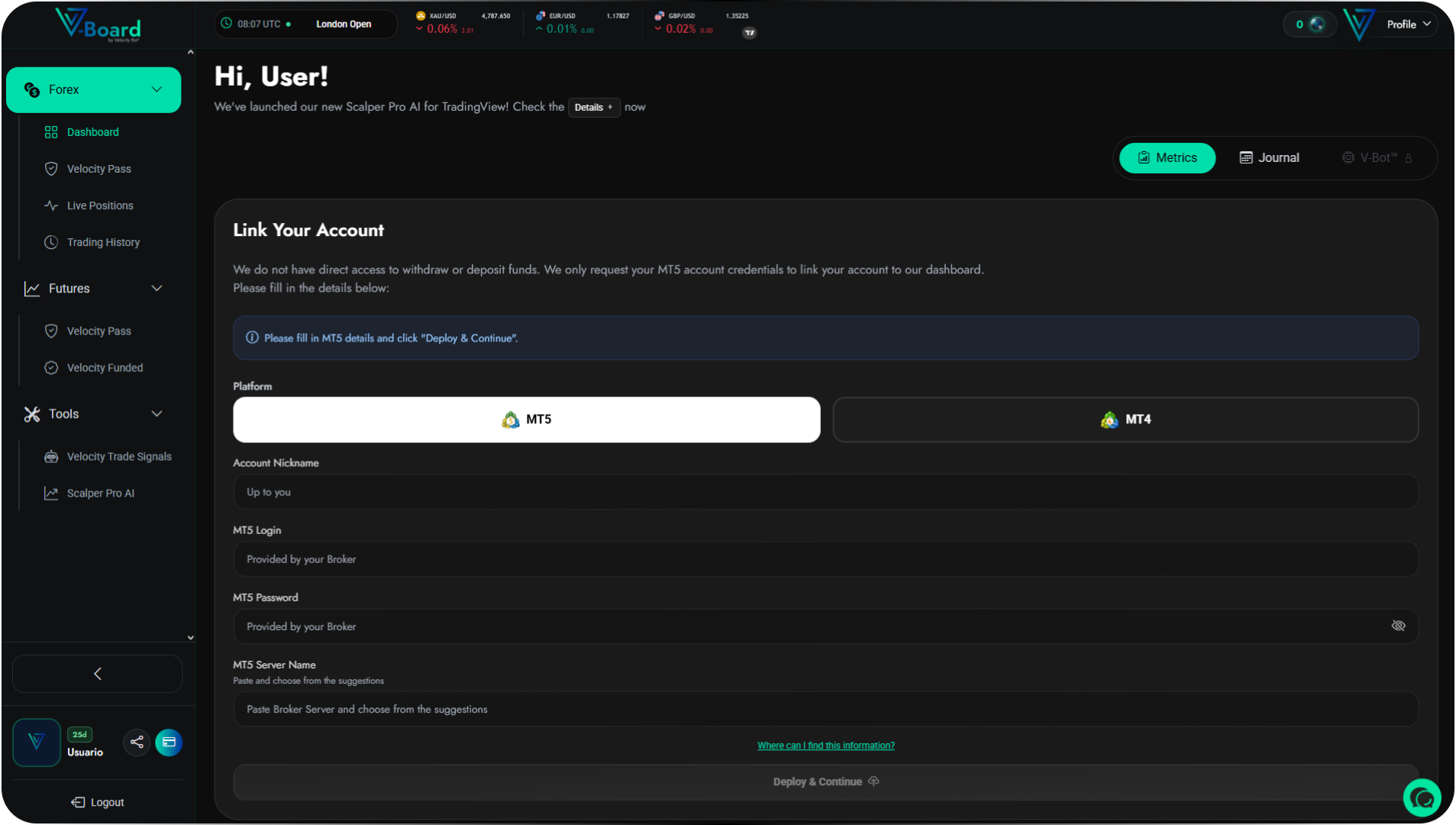The height and width of the screenshot is (825, 1456).
Task: Click the Futures chart icon
Action: (x=32, y=289)
